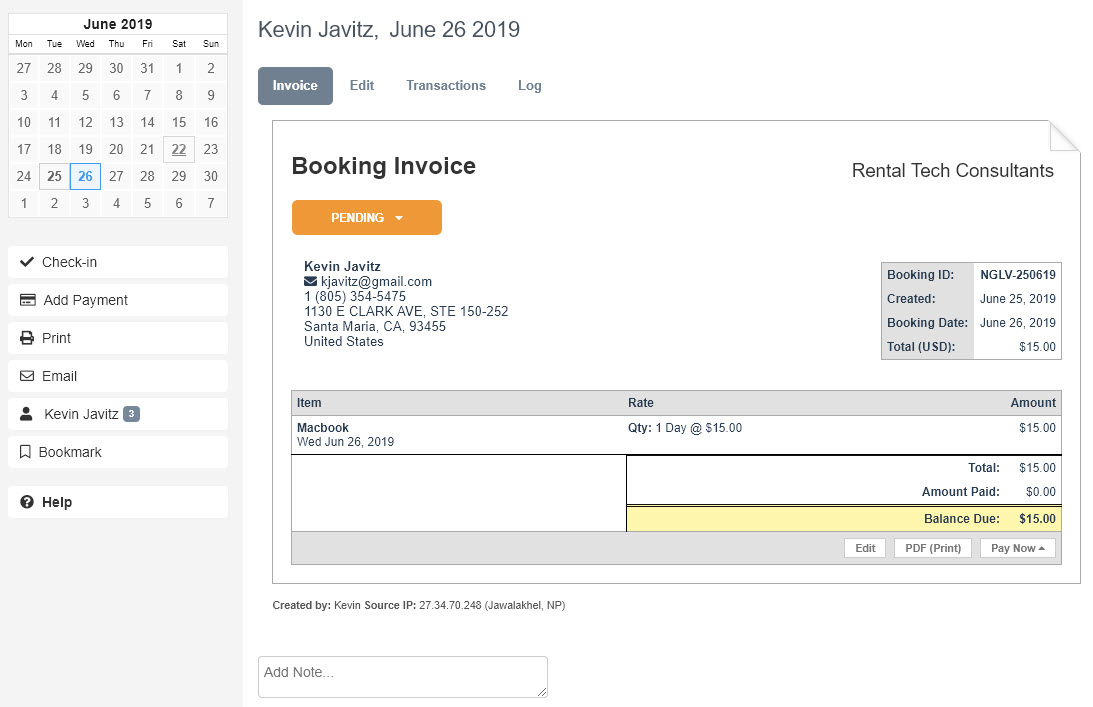The height and width of the screenshot is (707, 1093).
Task: Click into the Add Note text field
Action: click(x=403, y=676)
